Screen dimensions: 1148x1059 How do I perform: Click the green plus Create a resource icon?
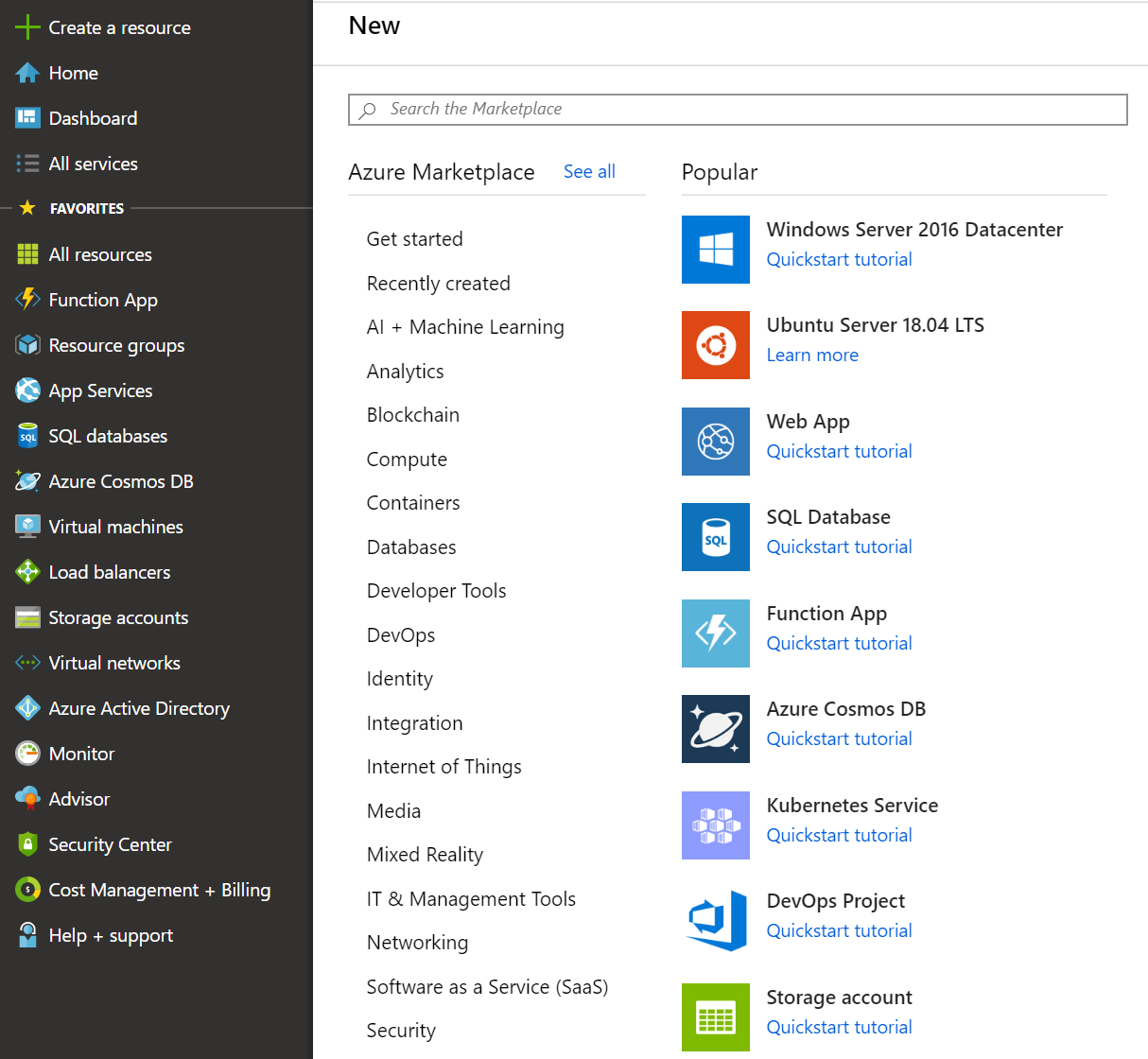pyautogui.click(x=28, y=27)
